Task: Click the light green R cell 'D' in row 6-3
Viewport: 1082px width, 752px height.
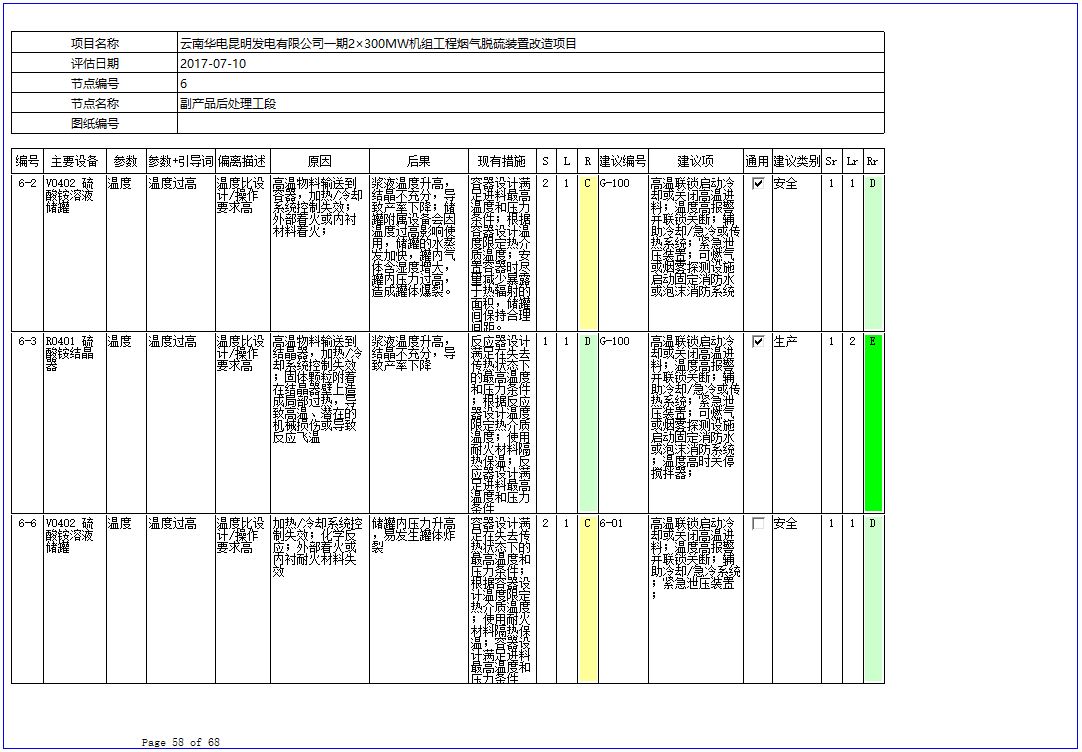Action: [x=587, y=423]
